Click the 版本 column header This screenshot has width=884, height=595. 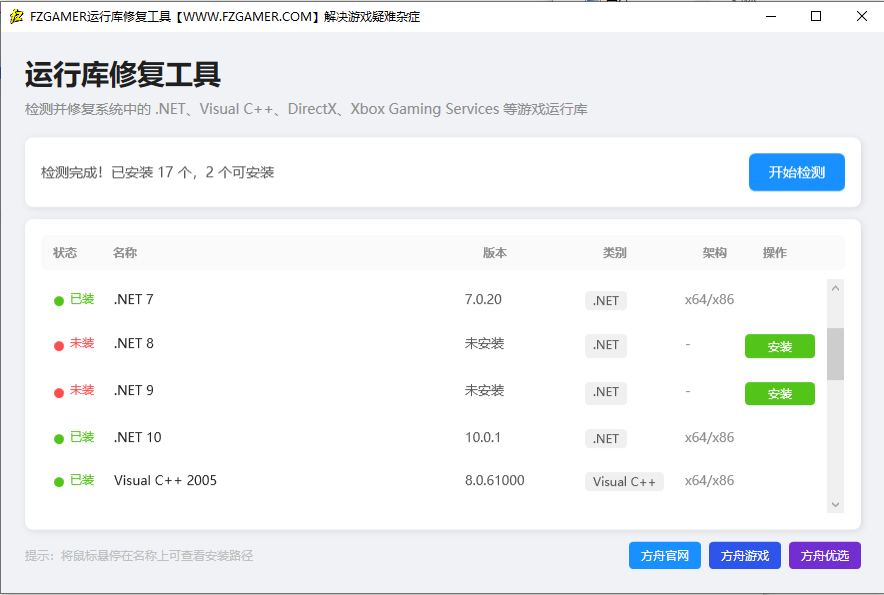click(494, 253)
